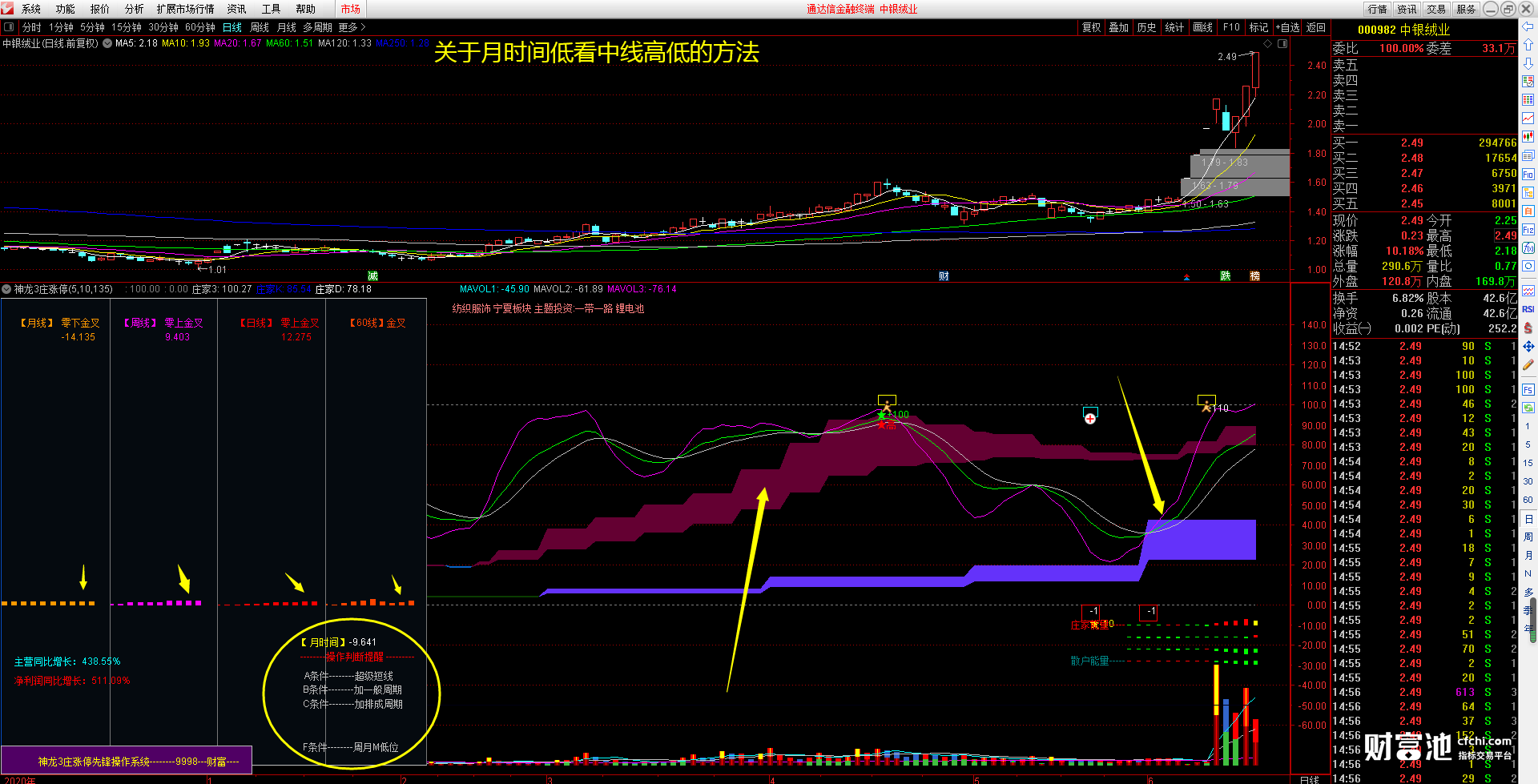Click the 跌 marker below the price chart

1225,276
